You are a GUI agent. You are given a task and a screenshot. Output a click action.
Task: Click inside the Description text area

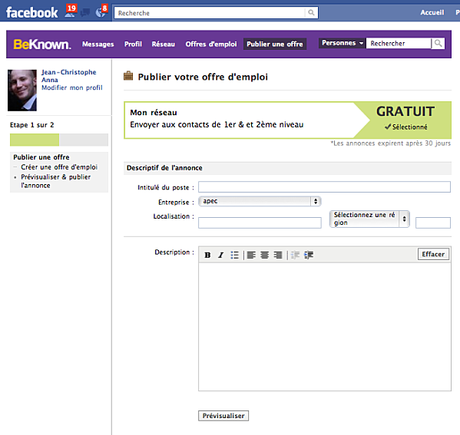[325, 327]
